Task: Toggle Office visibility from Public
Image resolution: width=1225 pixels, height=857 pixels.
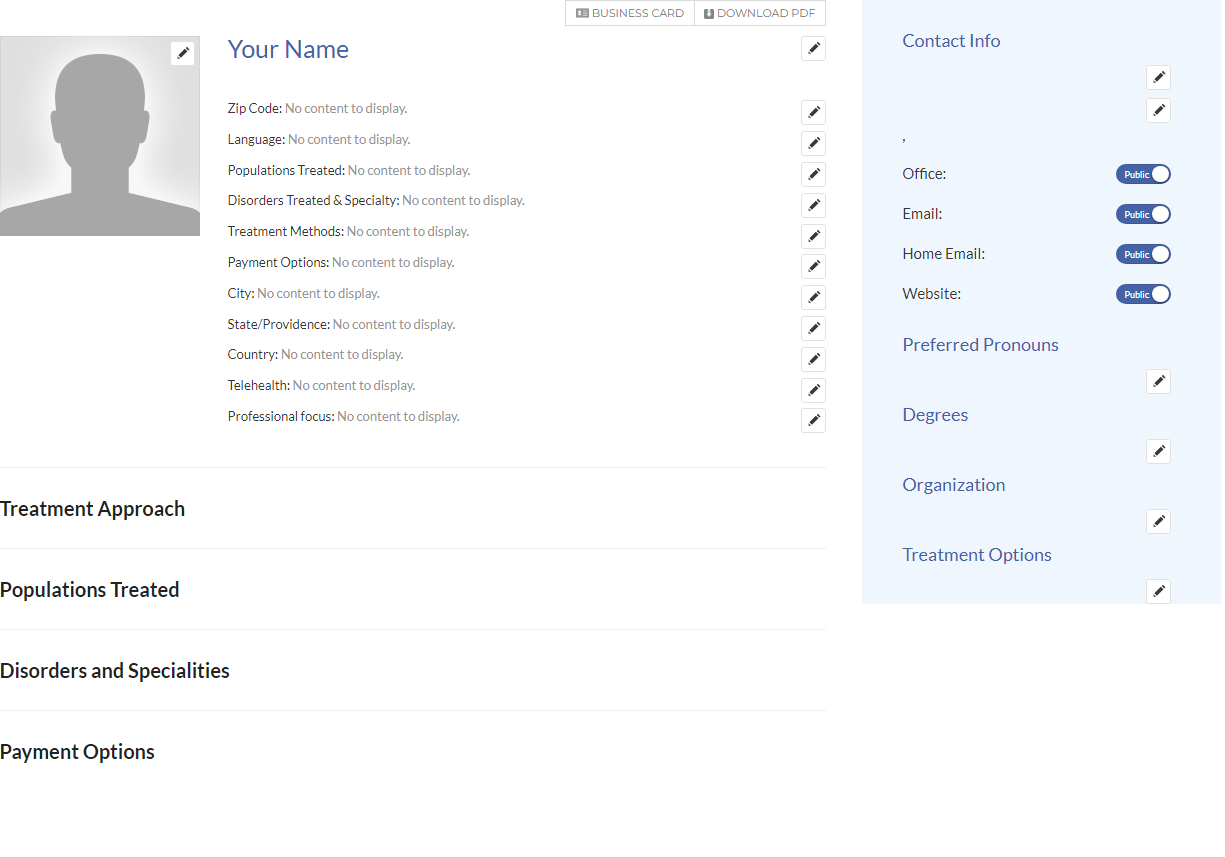Action: [1143, 174]
